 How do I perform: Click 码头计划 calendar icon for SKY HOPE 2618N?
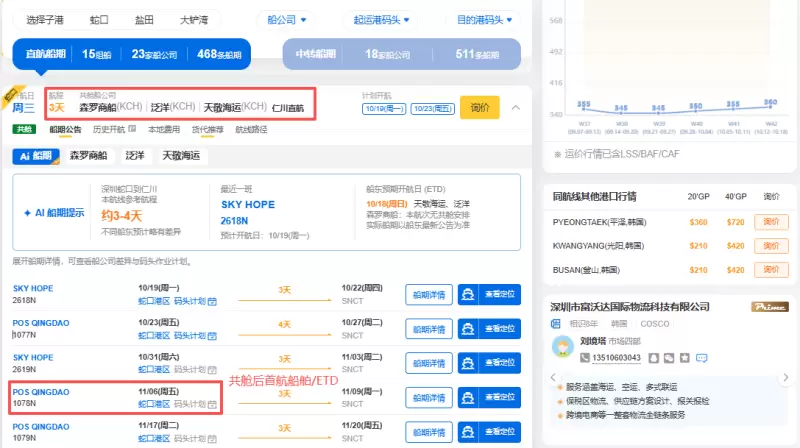click(x=212, y=302)
